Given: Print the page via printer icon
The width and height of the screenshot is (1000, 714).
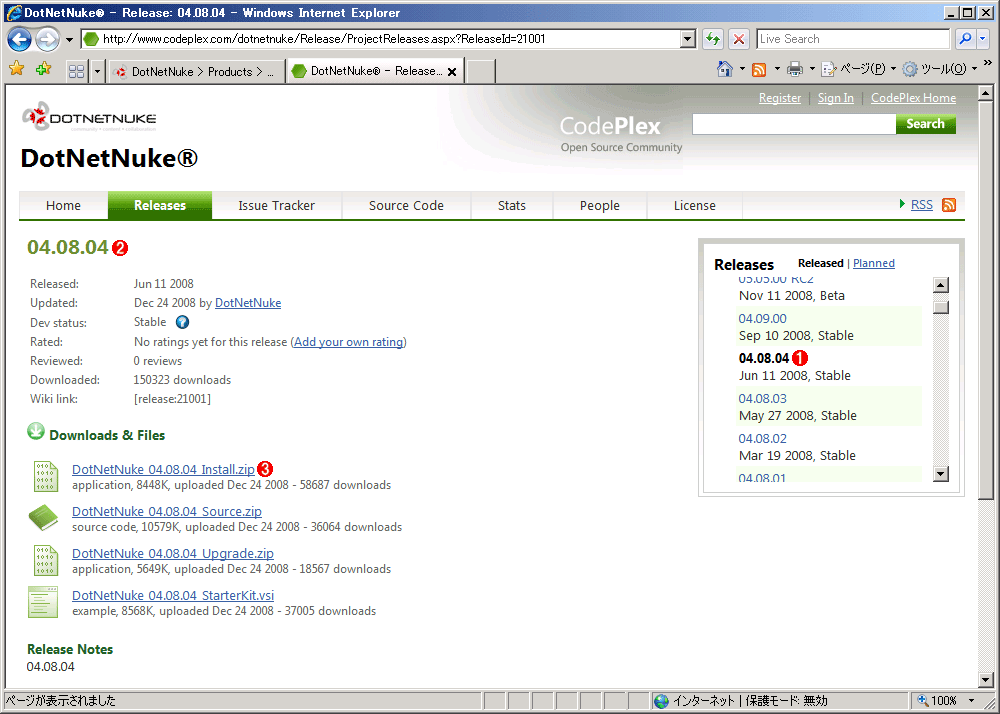Looking at the screenshot, I should click(x=795, y=69).
